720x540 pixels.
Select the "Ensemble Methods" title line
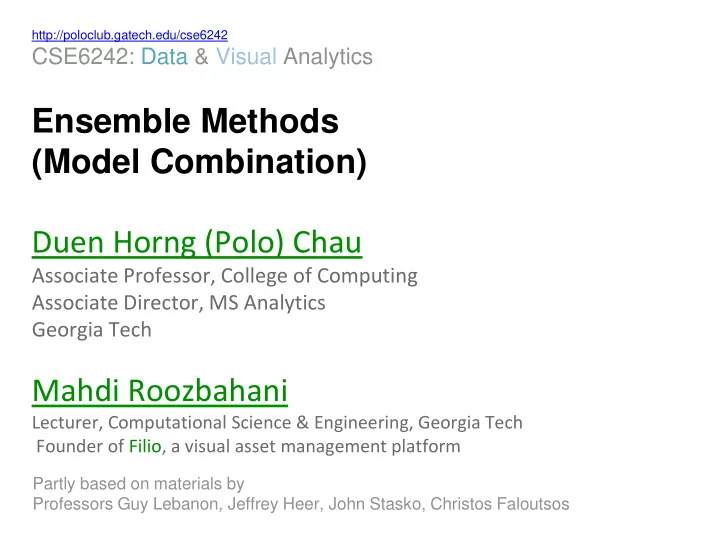(x=186, y=121)
